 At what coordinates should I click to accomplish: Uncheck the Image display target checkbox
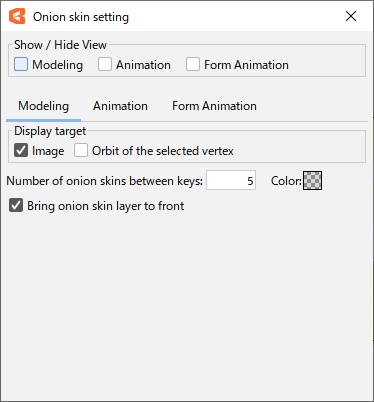tap(21, 150)
